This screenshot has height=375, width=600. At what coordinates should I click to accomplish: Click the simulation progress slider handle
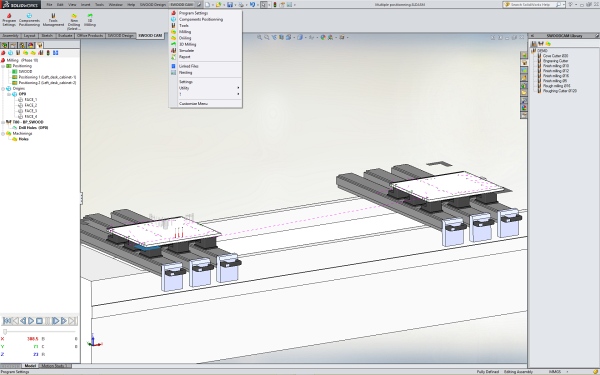tap(5, 331)
